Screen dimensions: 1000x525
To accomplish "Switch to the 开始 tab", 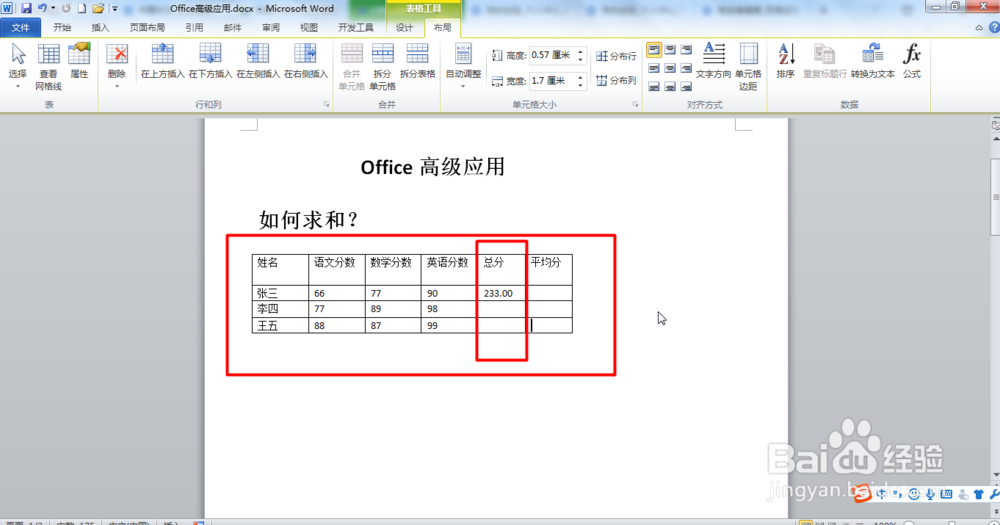I will tap(62, 27).
